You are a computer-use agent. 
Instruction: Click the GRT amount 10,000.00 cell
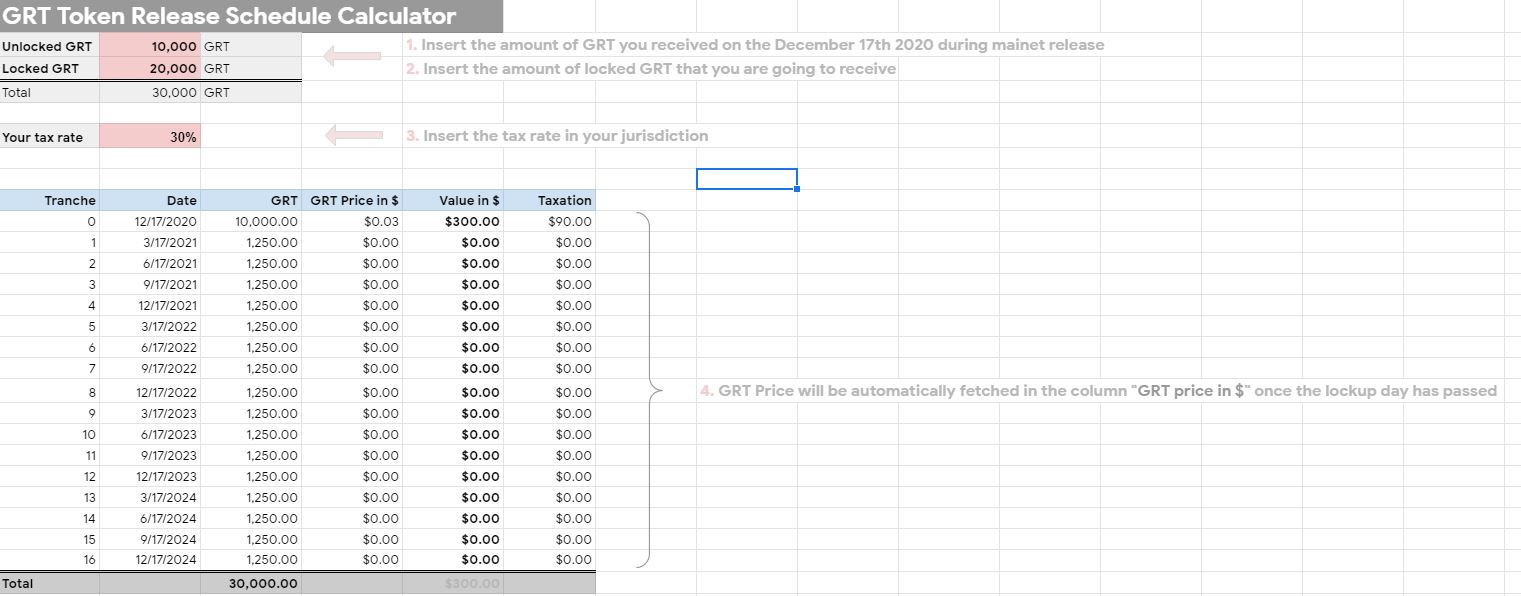point(251,221)
